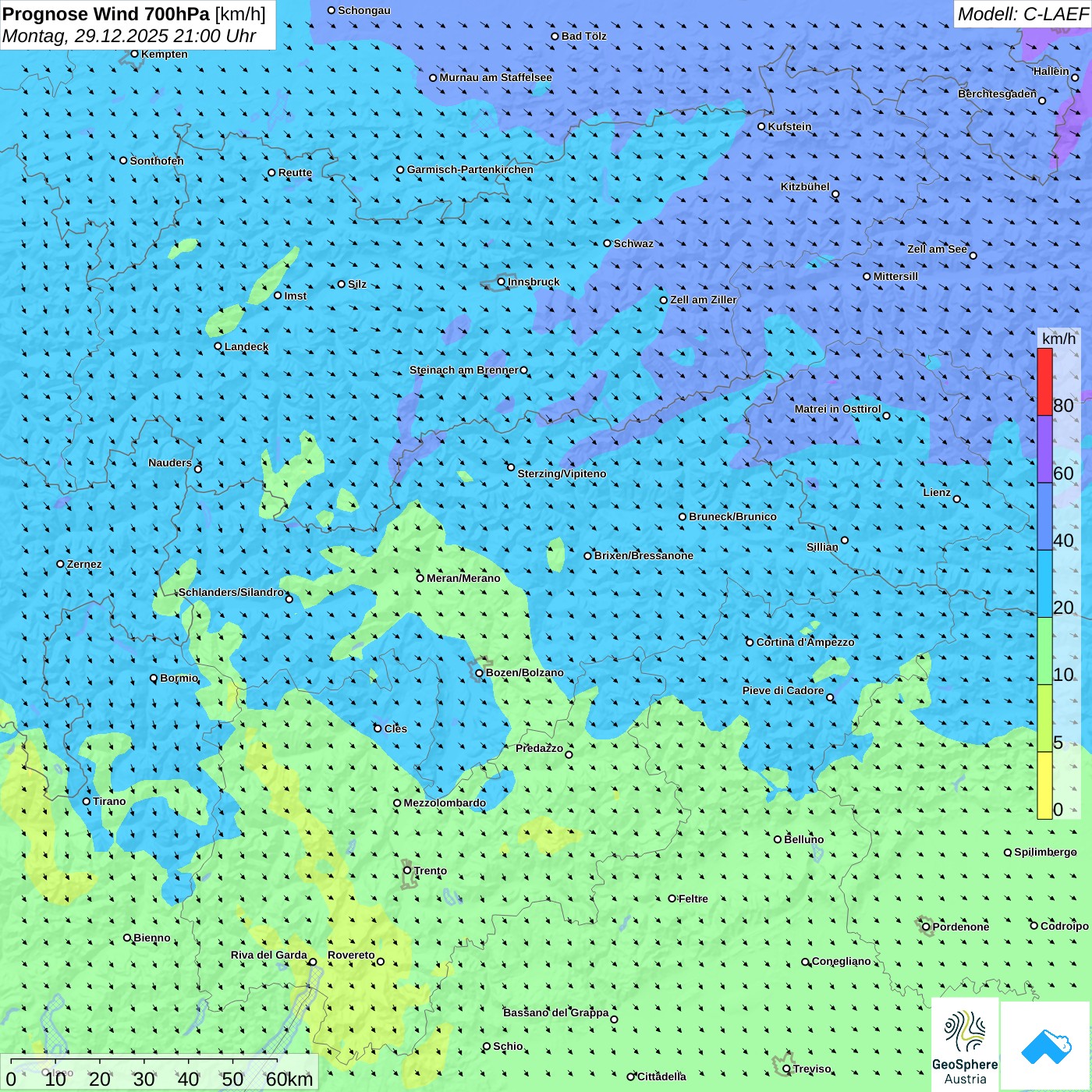Click the Spilimbergo location dot
1092x1092 pixels.
(1008, 853)
